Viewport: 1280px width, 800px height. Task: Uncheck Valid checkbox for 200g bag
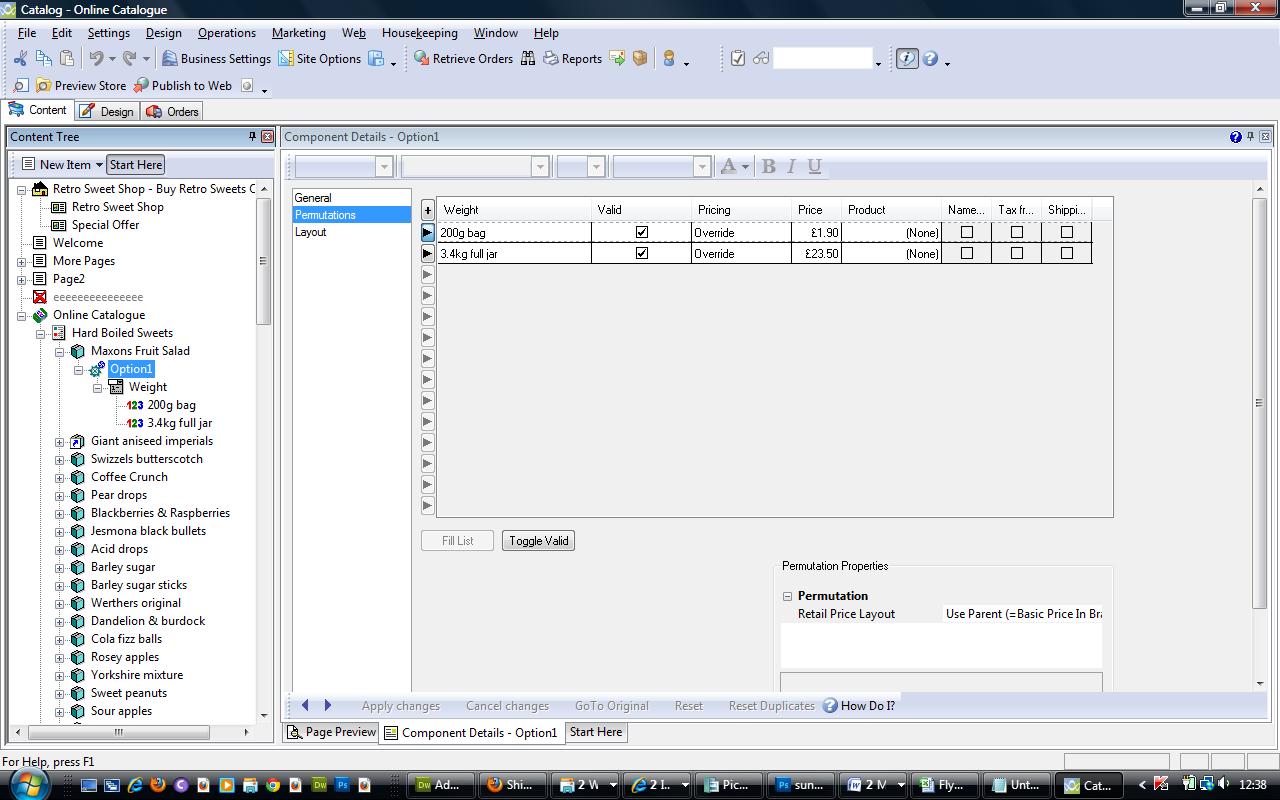coord(642,232)
